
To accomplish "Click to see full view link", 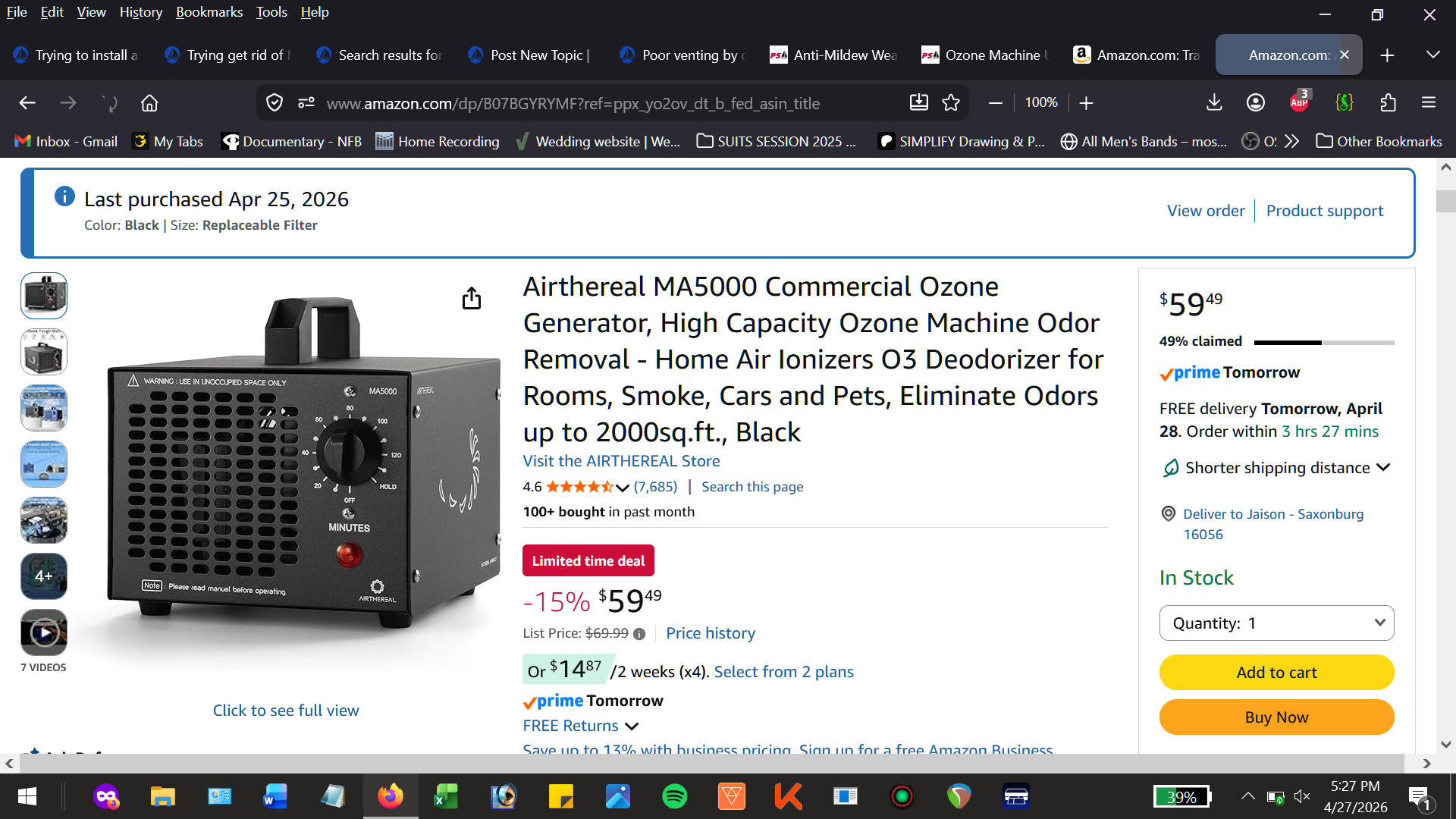I will (286, 711).
